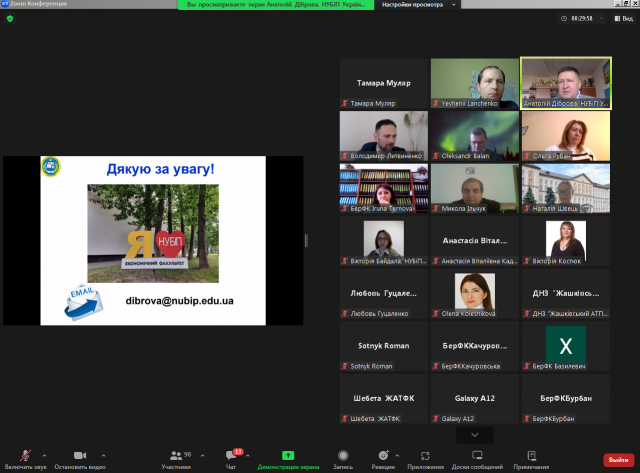
Task: Open Приложения apps icon
Action: (x=425, y=455)
